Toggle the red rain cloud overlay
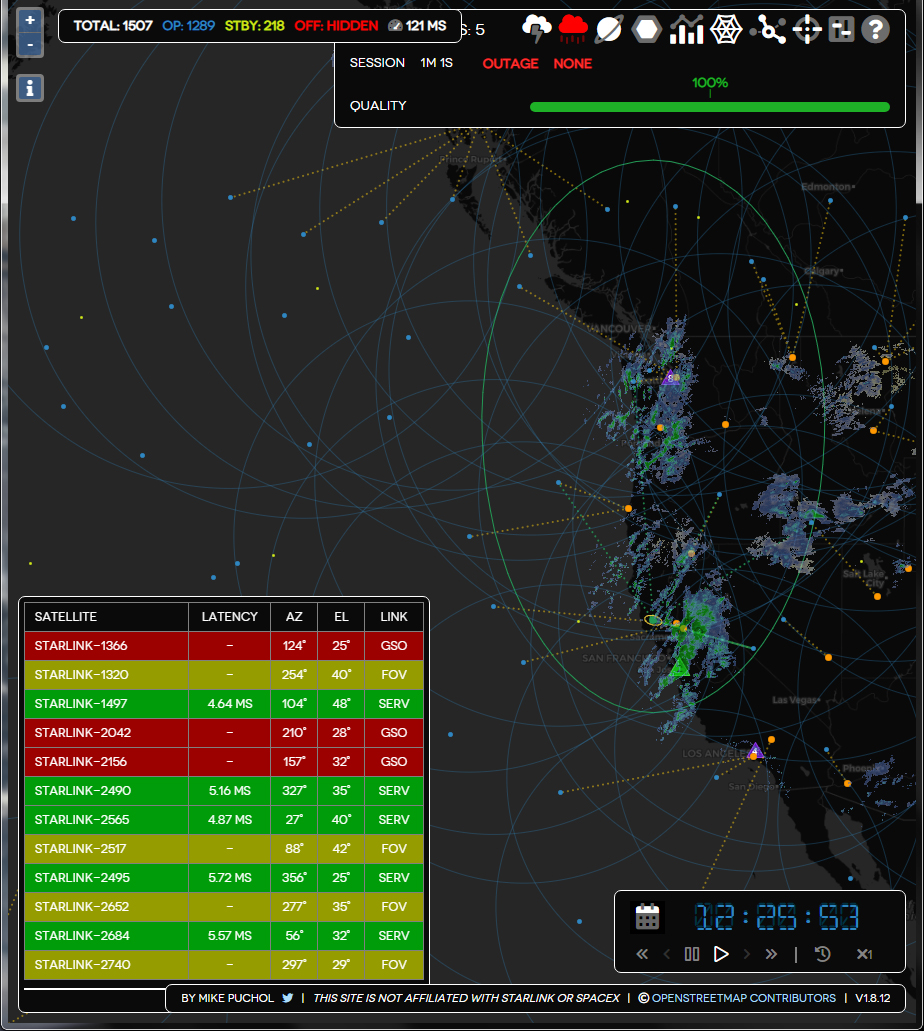Screen dimensions: 924x1031 (x=573, y=29)
